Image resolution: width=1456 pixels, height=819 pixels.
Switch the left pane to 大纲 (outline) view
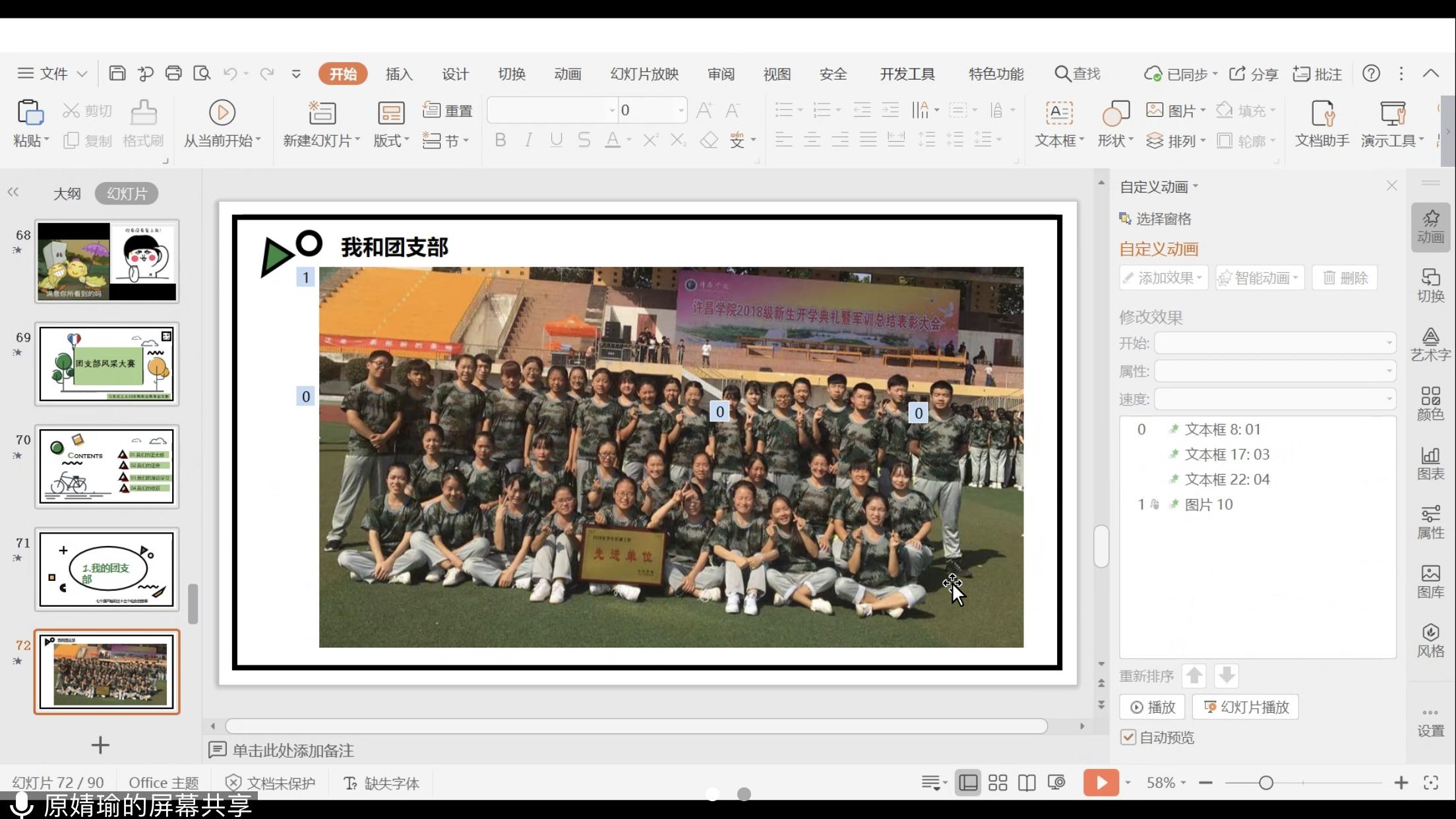click(67, 193)
